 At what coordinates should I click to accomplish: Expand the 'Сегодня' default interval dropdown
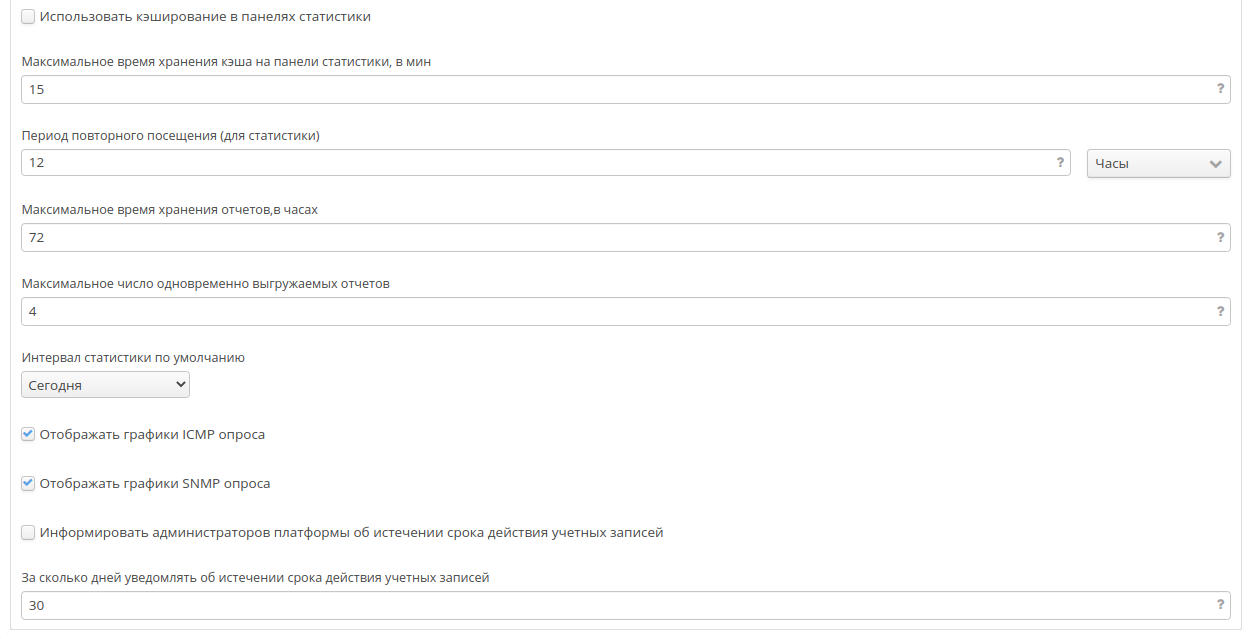pyautogui.click(x=105, y=385)
